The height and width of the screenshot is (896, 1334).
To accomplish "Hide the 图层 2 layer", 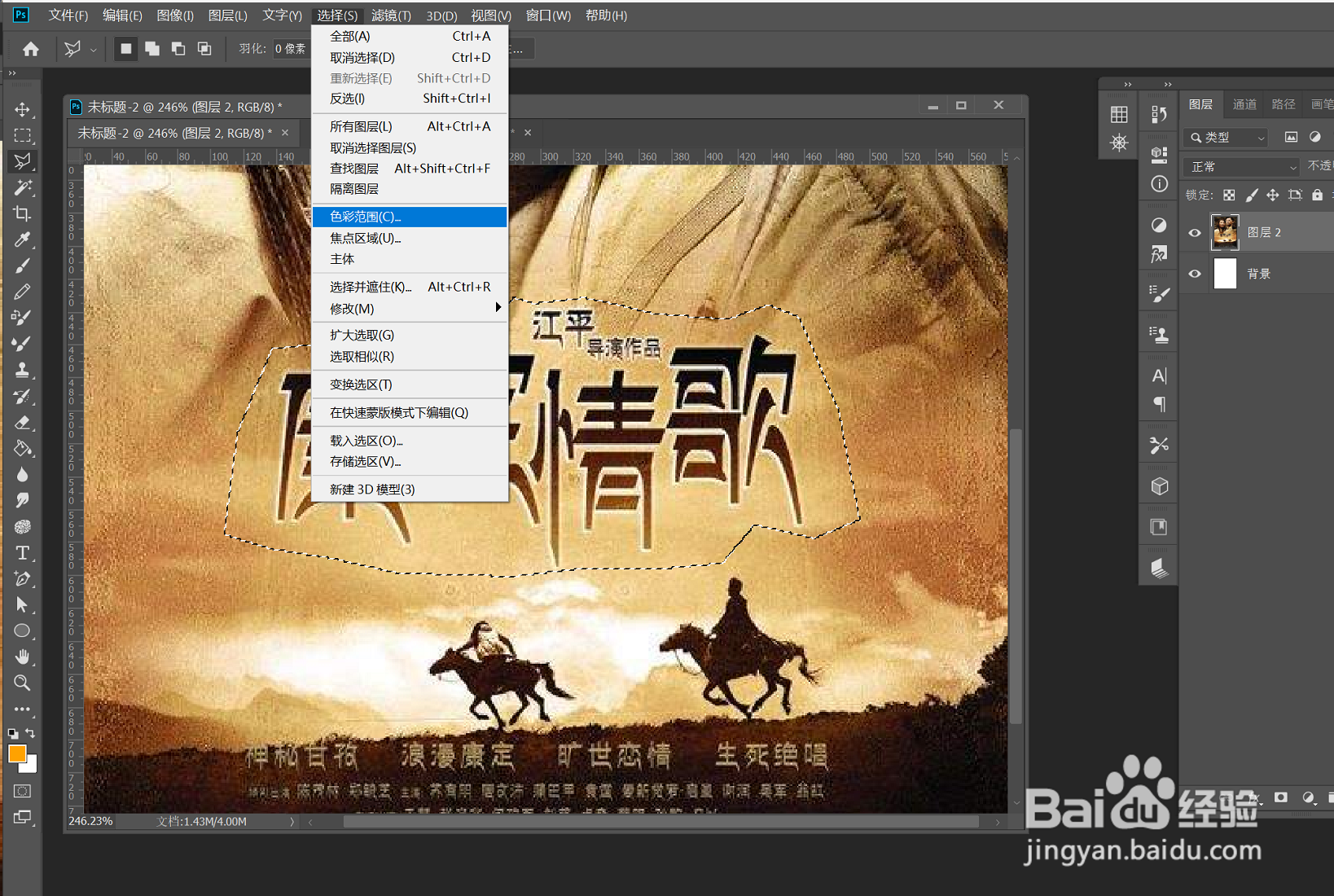I will click(1194, 232).
